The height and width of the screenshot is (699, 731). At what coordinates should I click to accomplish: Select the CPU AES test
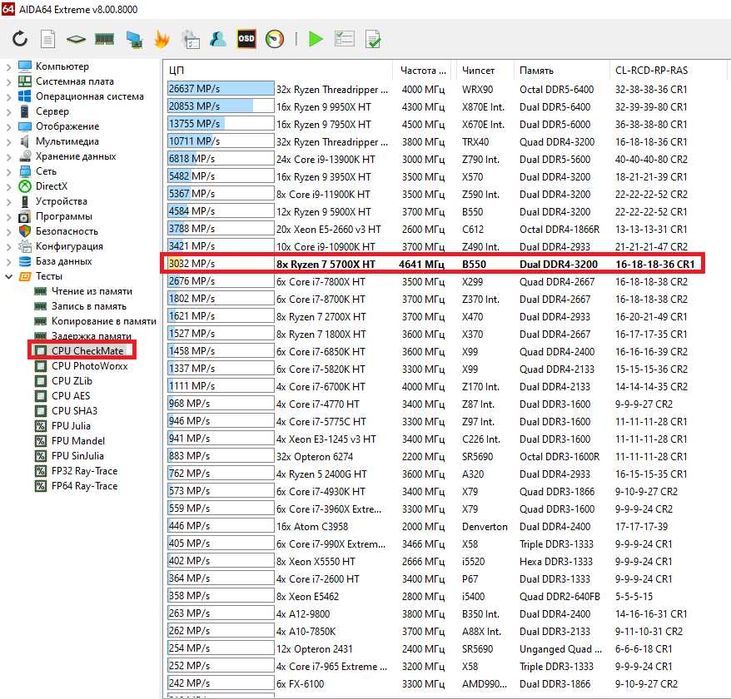(x=70, y=396)
